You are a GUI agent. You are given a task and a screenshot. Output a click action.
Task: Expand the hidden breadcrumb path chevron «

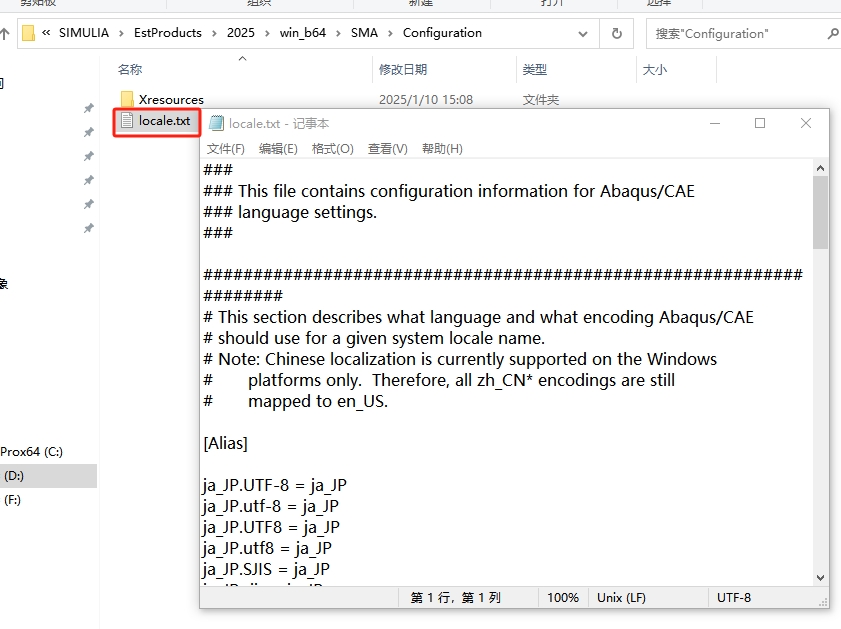click(x=47, y=33)
